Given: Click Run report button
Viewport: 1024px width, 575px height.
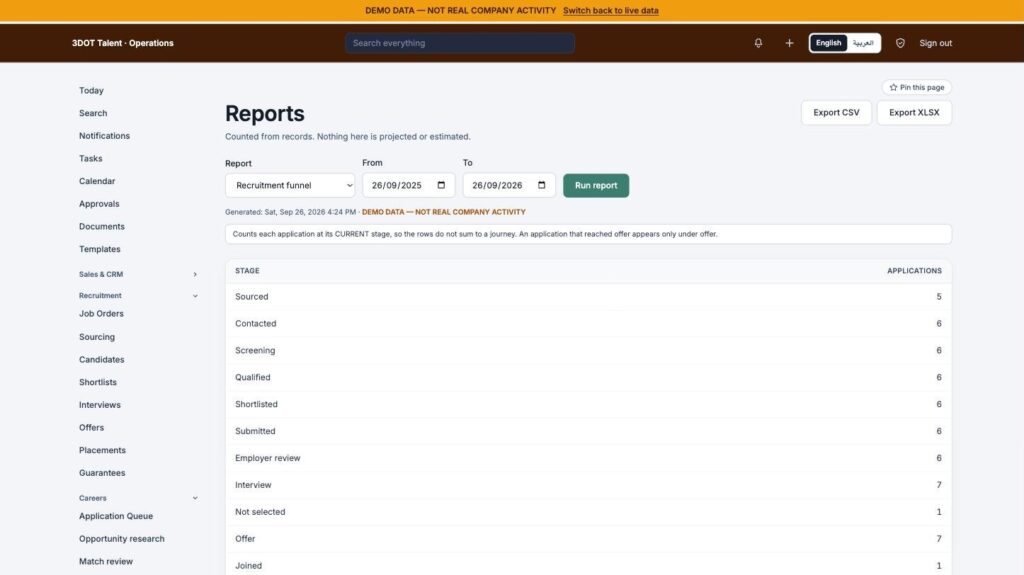Looking at the screenshot, I should point(596,186).
